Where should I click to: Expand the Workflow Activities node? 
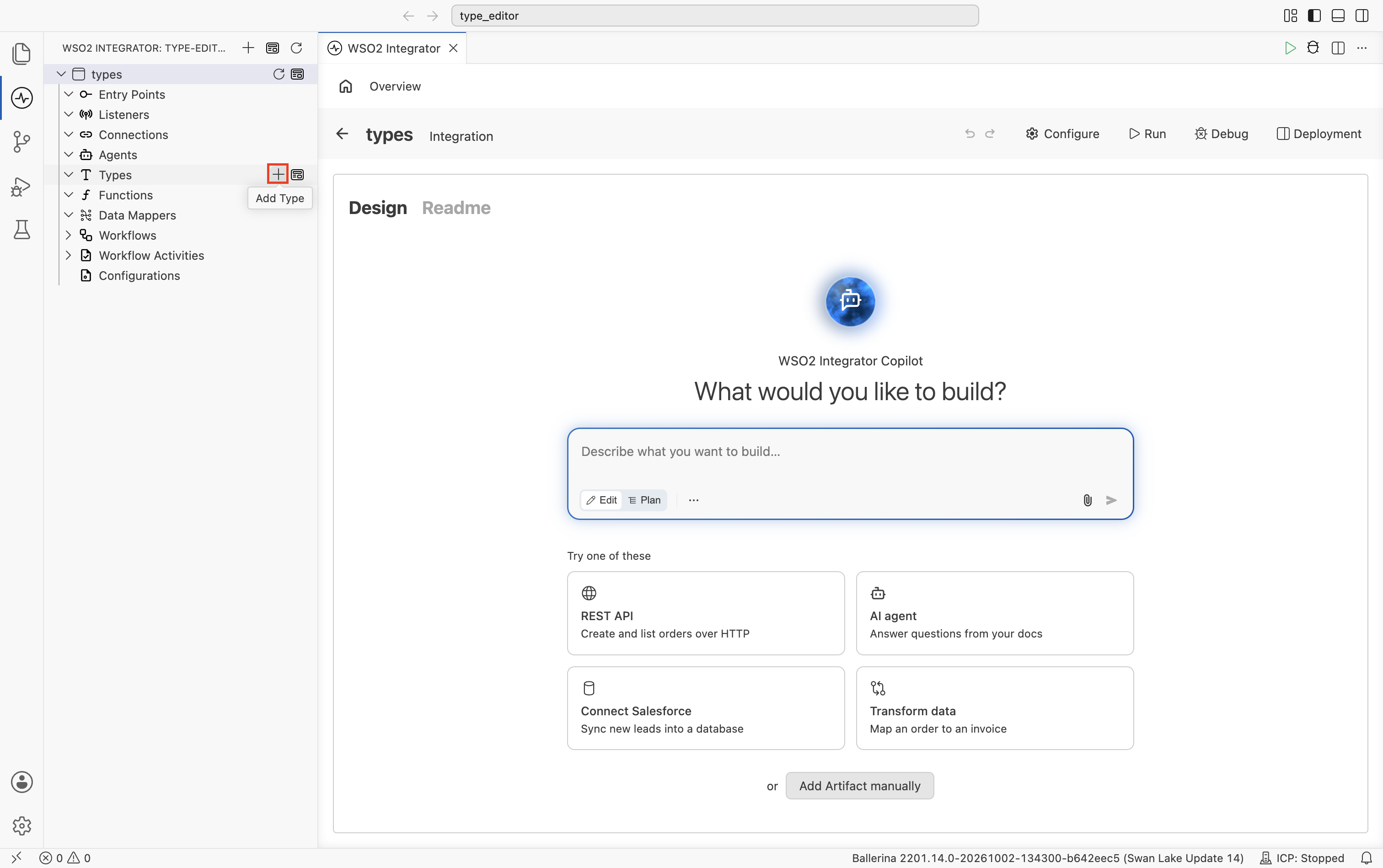pos(68,255)
